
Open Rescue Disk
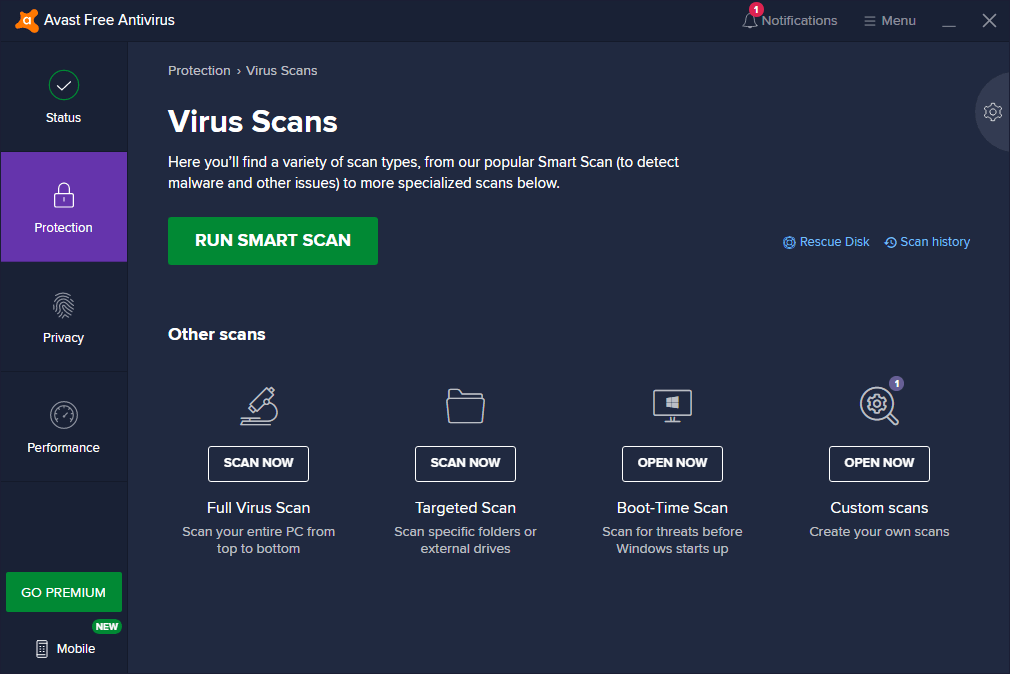tap(826, 241)
